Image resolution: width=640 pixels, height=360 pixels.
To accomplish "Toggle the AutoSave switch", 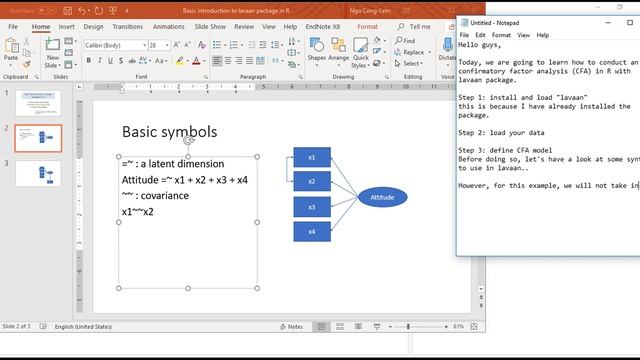I will [x=47, y=11].
